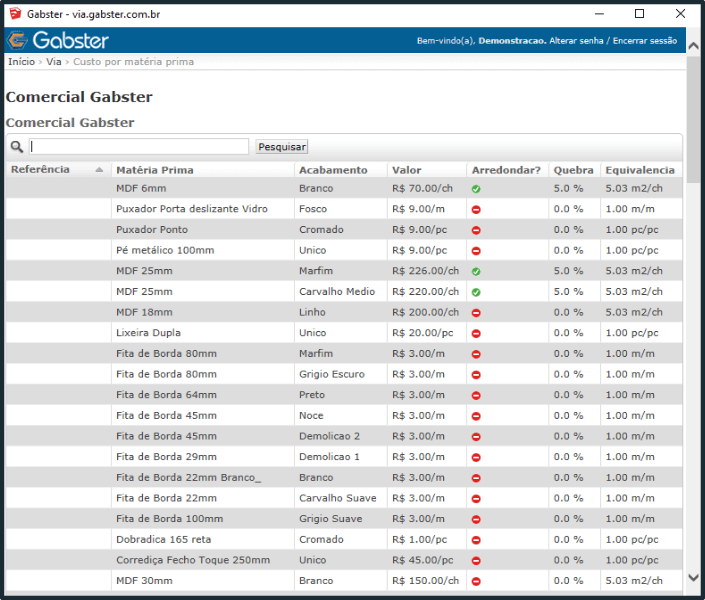Click the scrollbar up arrow
This screenshot has height=600, width=705.
[x=693, y=45]
